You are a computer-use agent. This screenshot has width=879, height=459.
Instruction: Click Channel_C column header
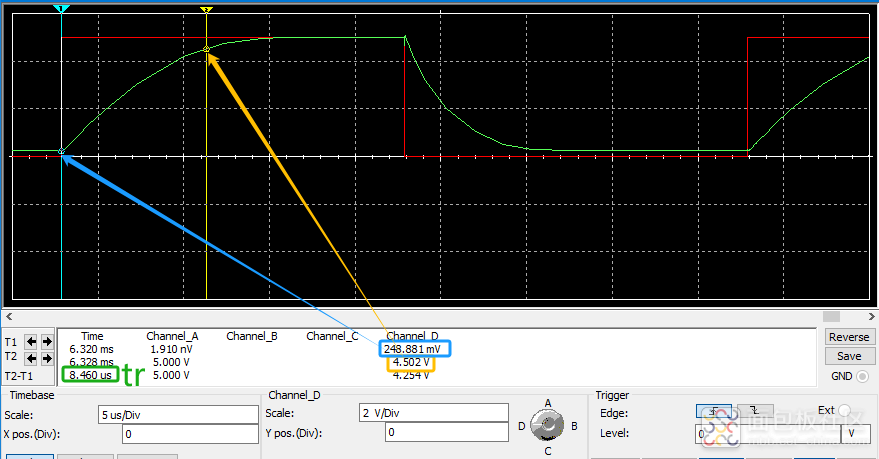click(x=332, y=336)
